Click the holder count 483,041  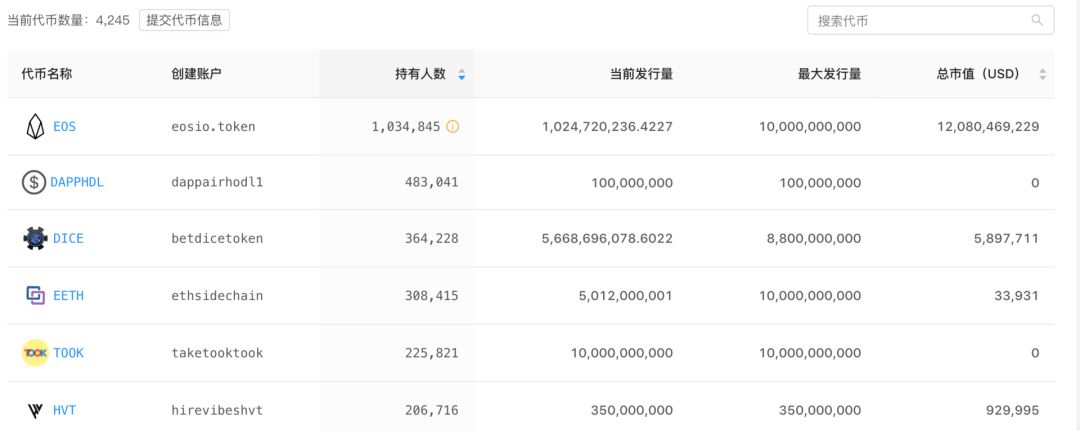coord(431,182)
